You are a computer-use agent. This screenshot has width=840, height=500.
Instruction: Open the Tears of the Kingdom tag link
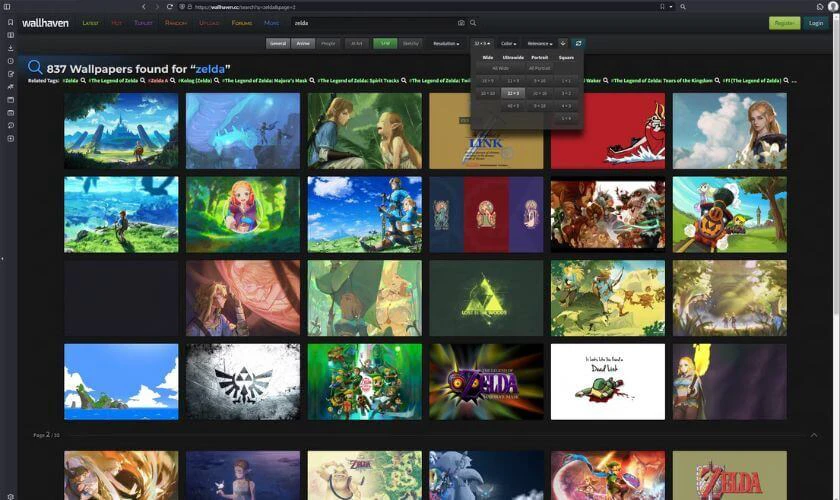pos(662,80)
